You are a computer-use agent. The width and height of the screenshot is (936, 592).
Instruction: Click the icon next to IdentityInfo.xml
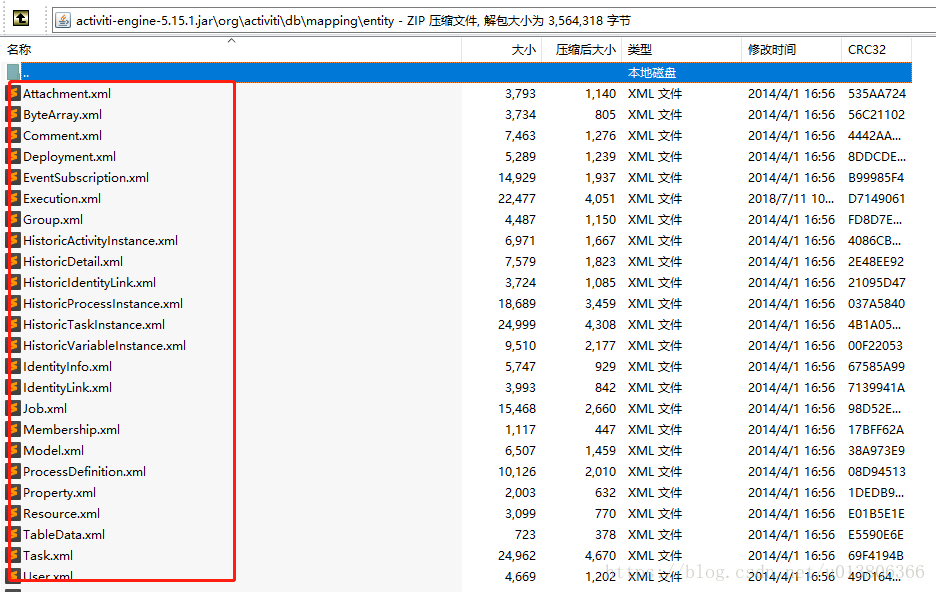click(13, 366)
